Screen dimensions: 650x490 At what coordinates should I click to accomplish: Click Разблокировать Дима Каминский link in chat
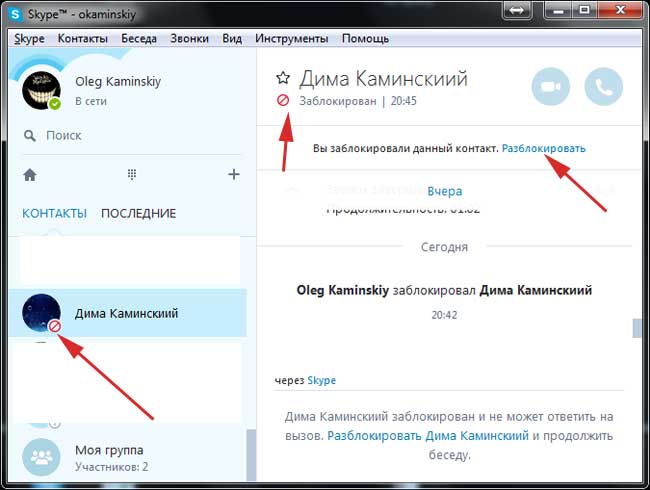coord(428,436)
